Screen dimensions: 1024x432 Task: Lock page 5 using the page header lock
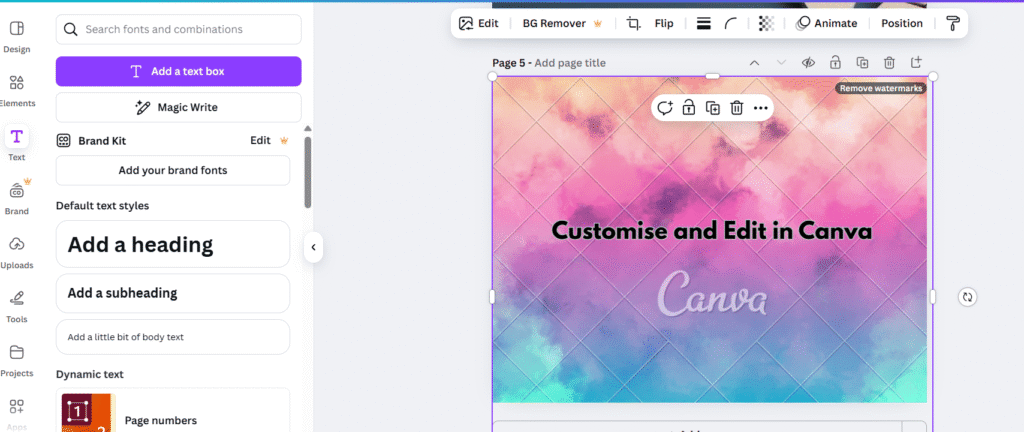point(835,63)
